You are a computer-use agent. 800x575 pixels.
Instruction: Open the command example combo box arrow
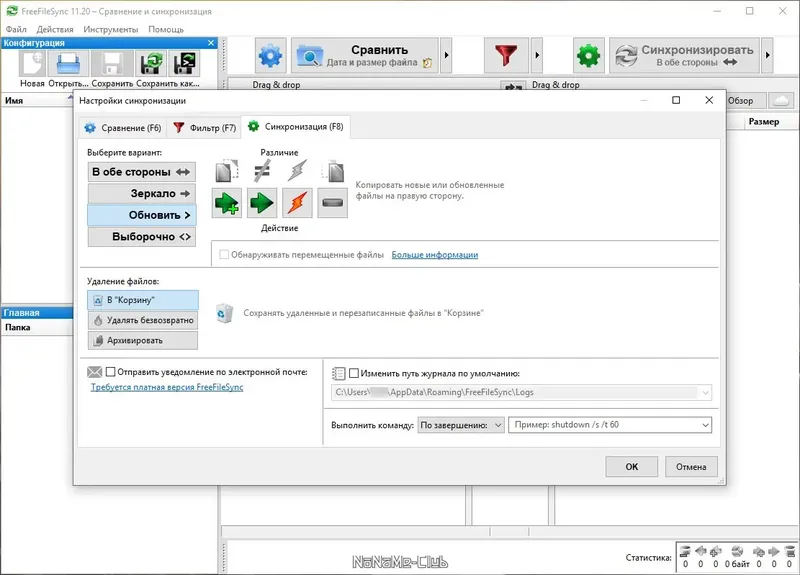(x=705, y=425)
